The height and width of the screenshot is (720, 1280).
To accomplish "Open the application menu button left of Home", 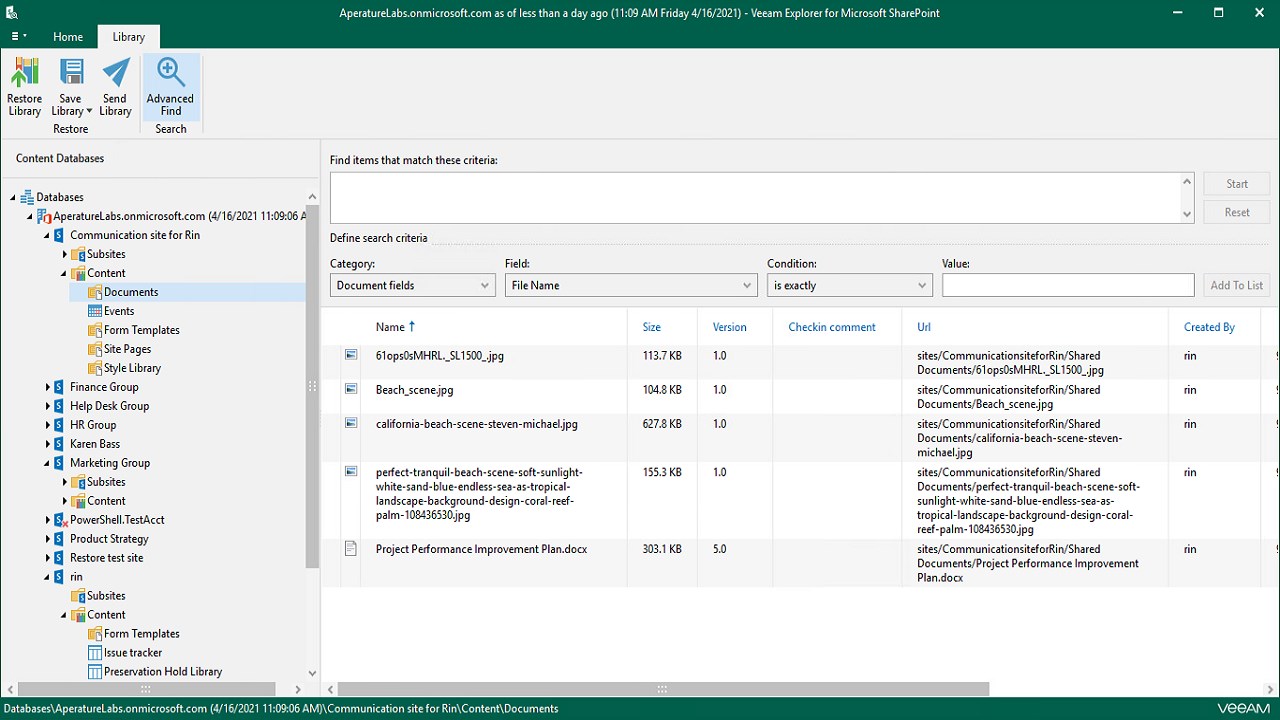I will point(19,37).
